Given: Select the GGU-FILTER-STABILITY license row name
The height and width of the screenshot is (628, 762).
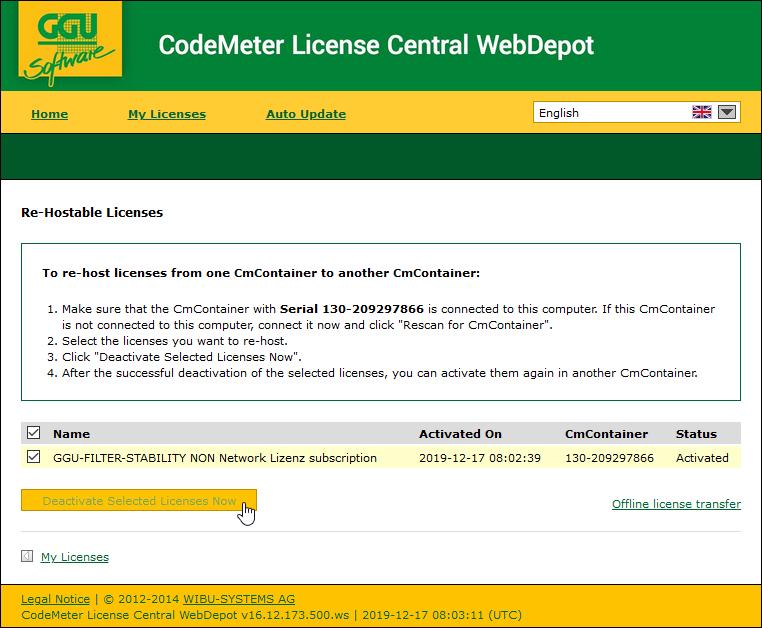Looking at the screenshot, I should click(x=215, y=458).
